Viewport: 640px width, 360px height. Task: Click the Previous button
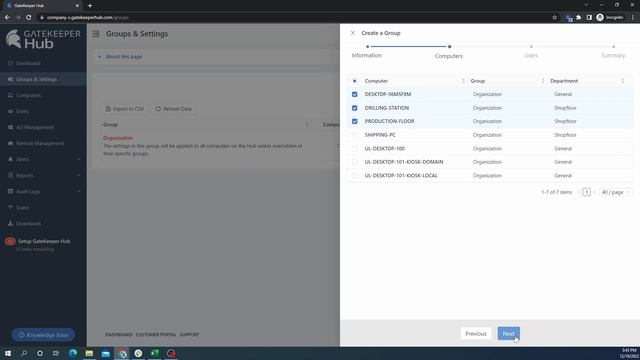point(476,334)
